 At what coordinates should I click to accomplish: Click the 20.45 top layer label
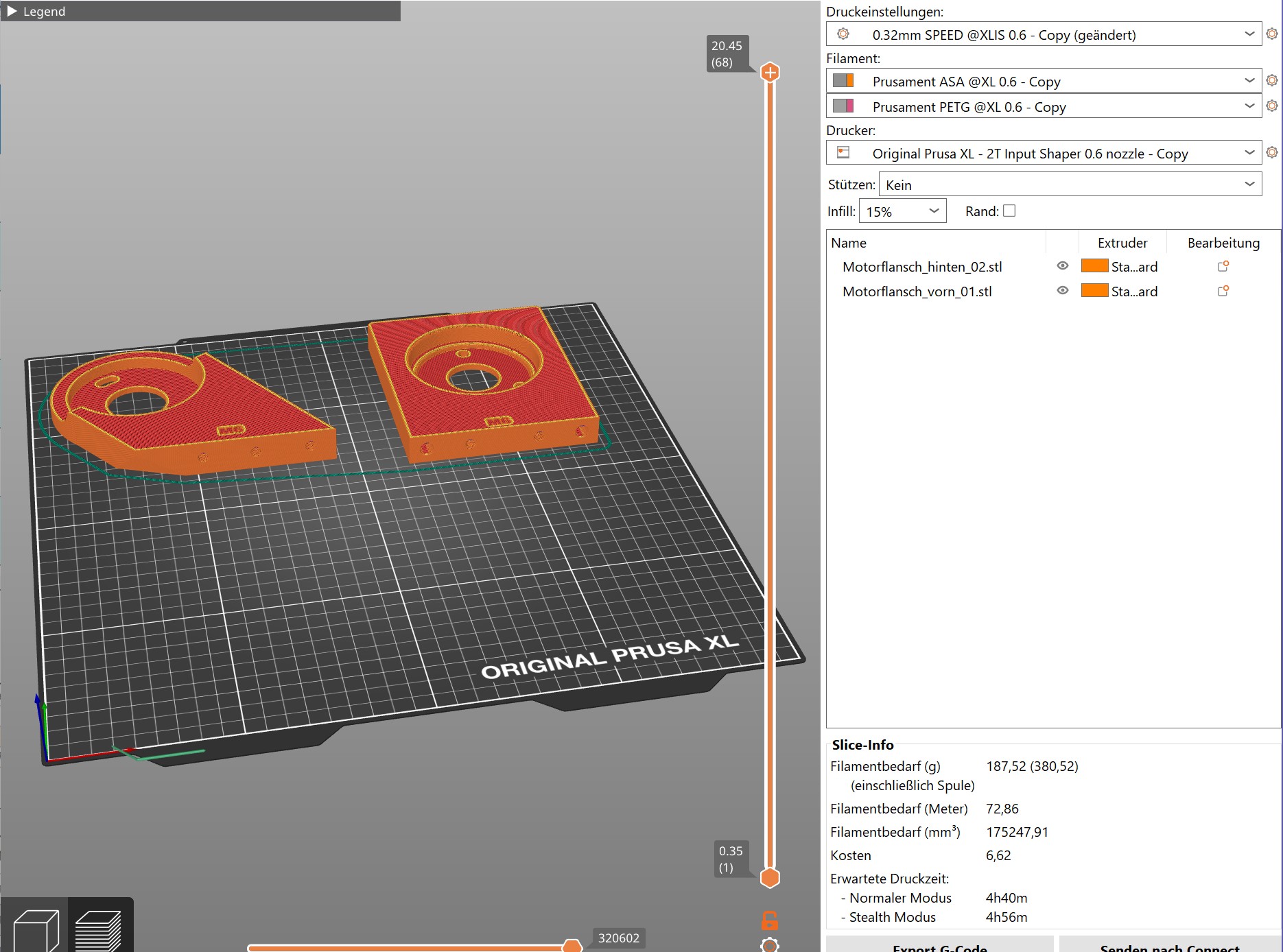tap(727, 53)
